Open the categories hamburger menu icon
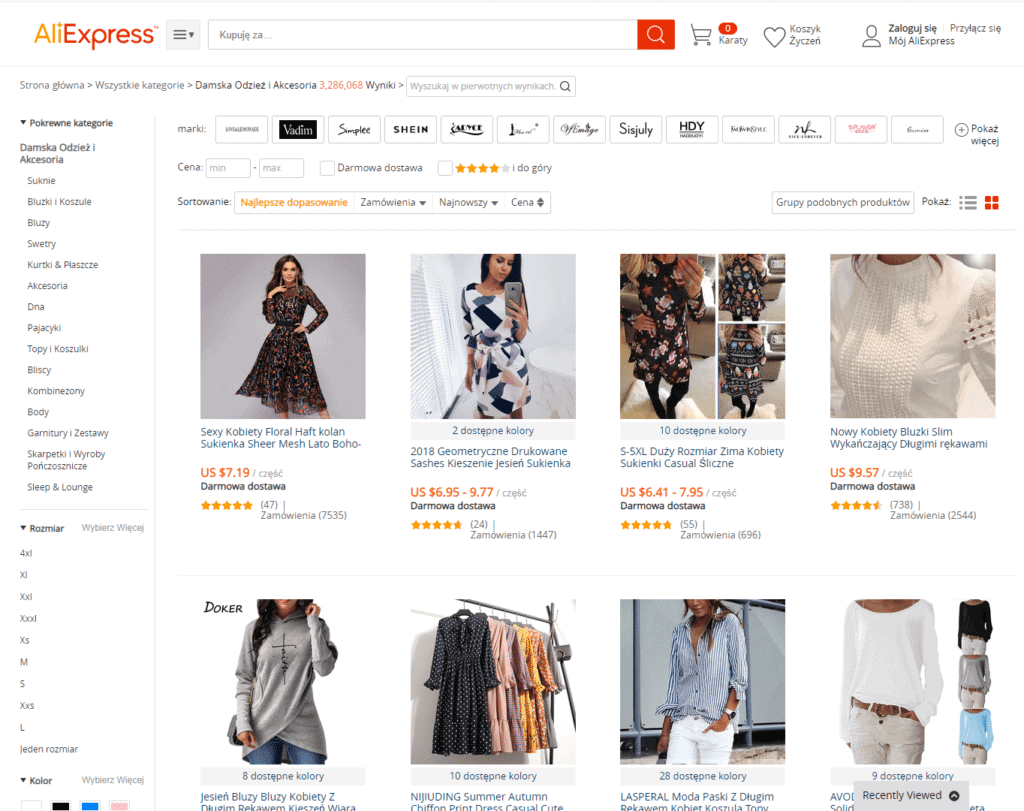 click(180, 33)
